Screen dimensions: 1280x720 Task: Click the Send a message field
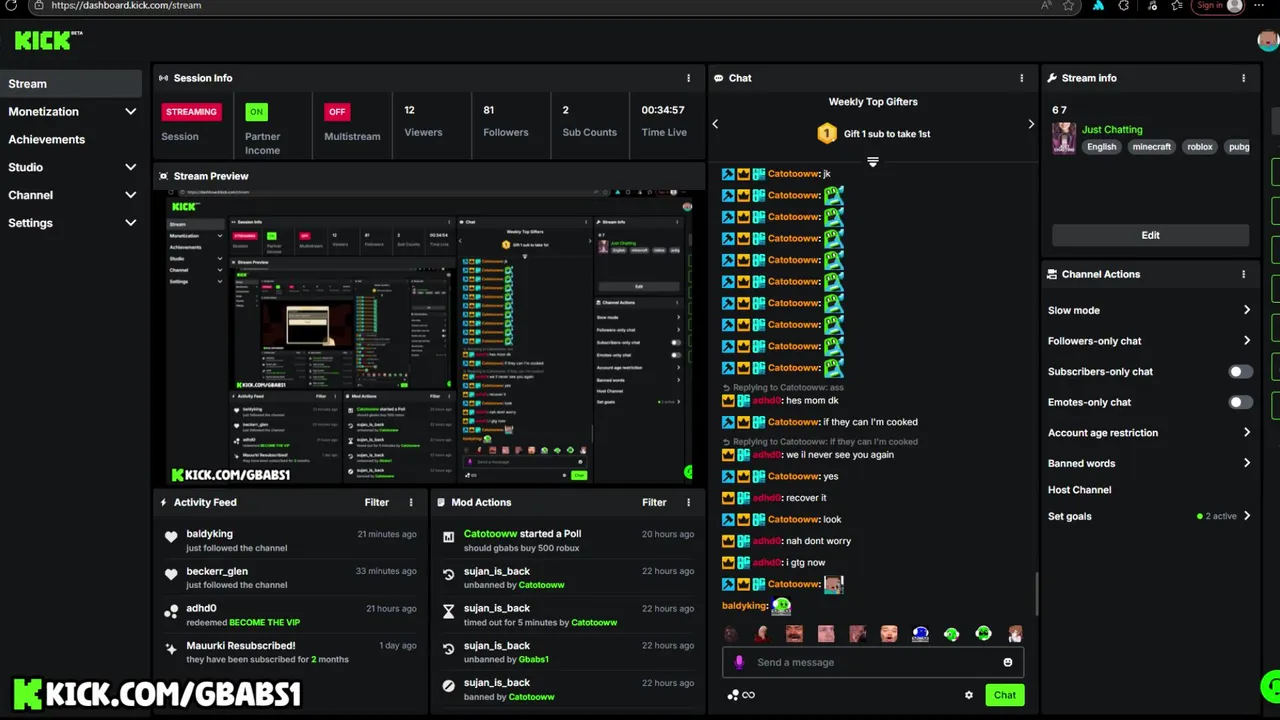pyautogui.click(x=872, y=662)
